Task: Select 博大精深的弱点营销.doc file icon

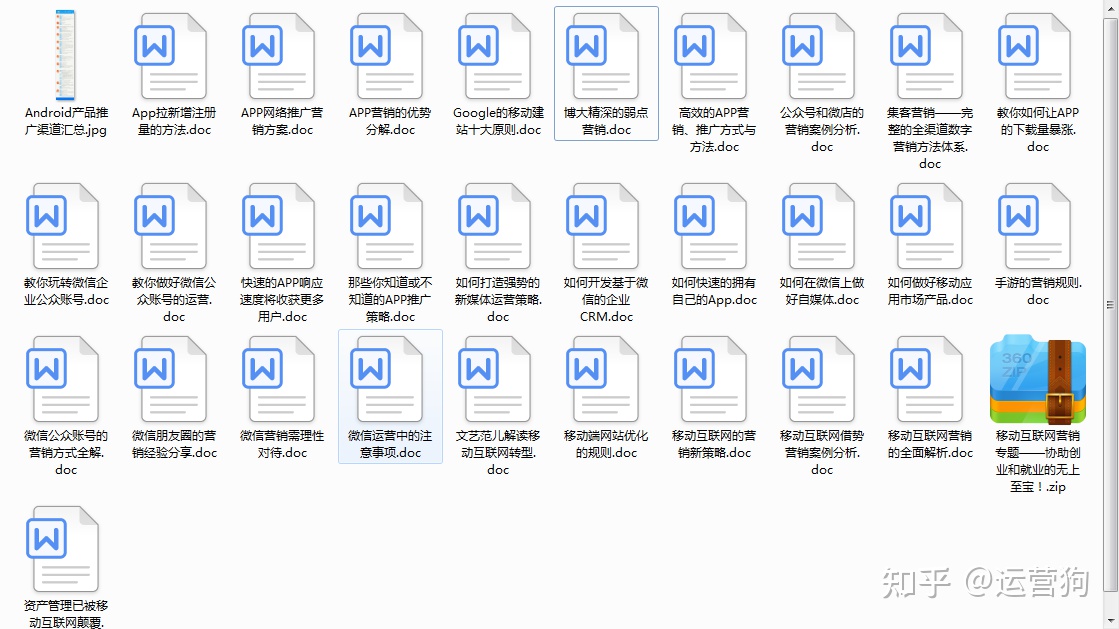Action: pos(602,56)
